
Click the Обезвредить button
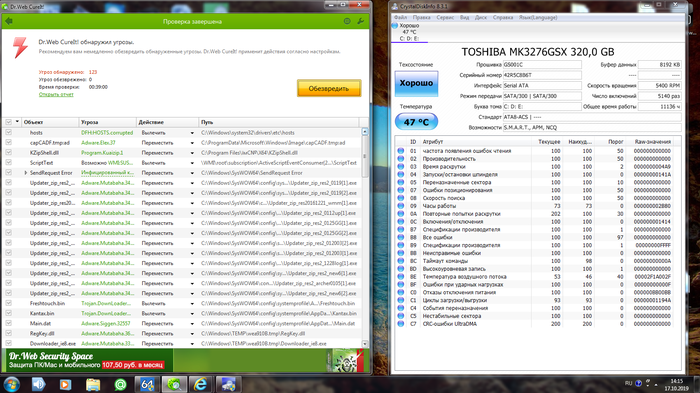329,88
